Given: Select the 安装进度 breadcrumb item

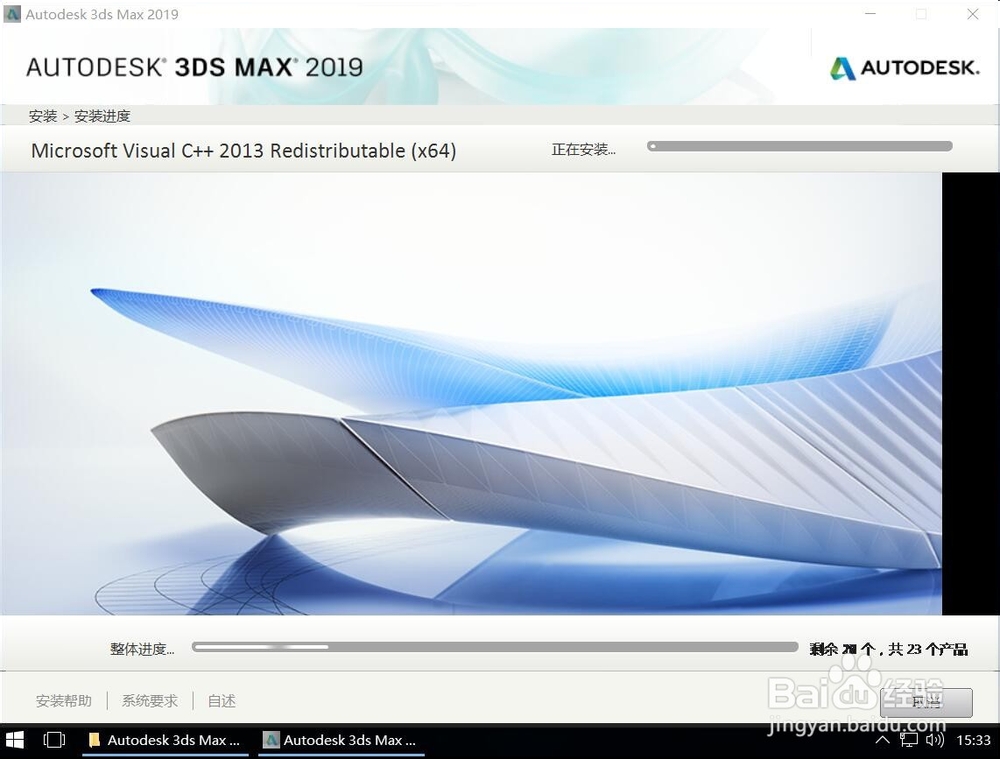Looking at the screenshot, I should pos(102,116).
